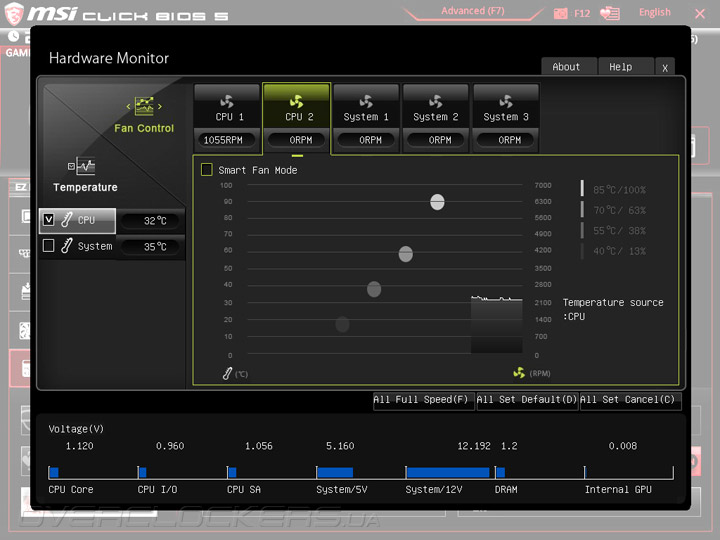Viewport: 720px width, 540px height.
Task: Click the 85°C/100% curve setting
Action: [x=619, y=190]
